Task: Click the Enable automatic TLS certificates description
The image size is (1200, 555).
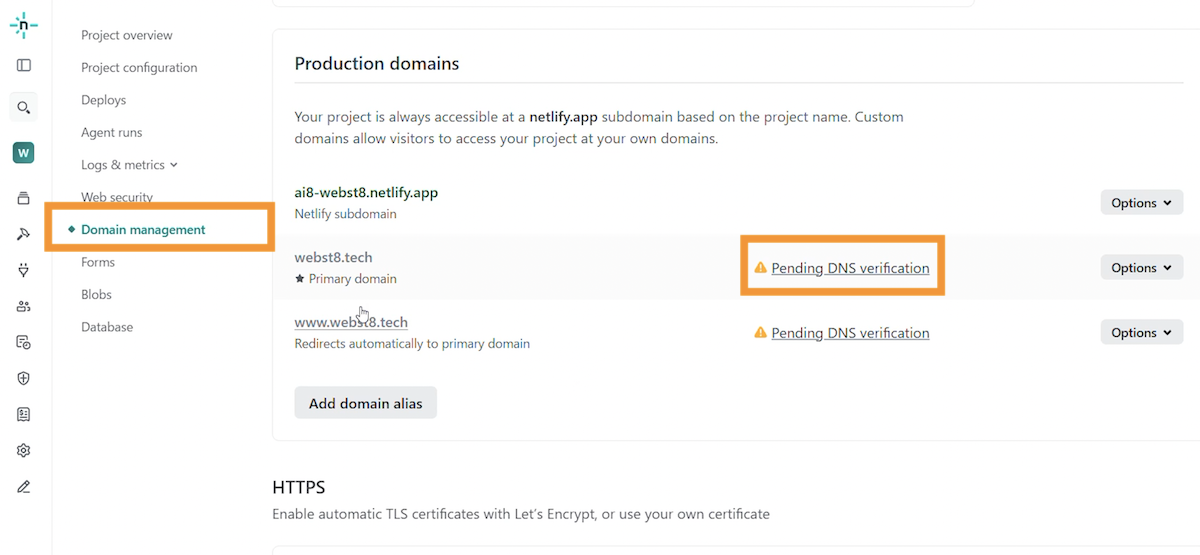Action: (x=521, y=514)
